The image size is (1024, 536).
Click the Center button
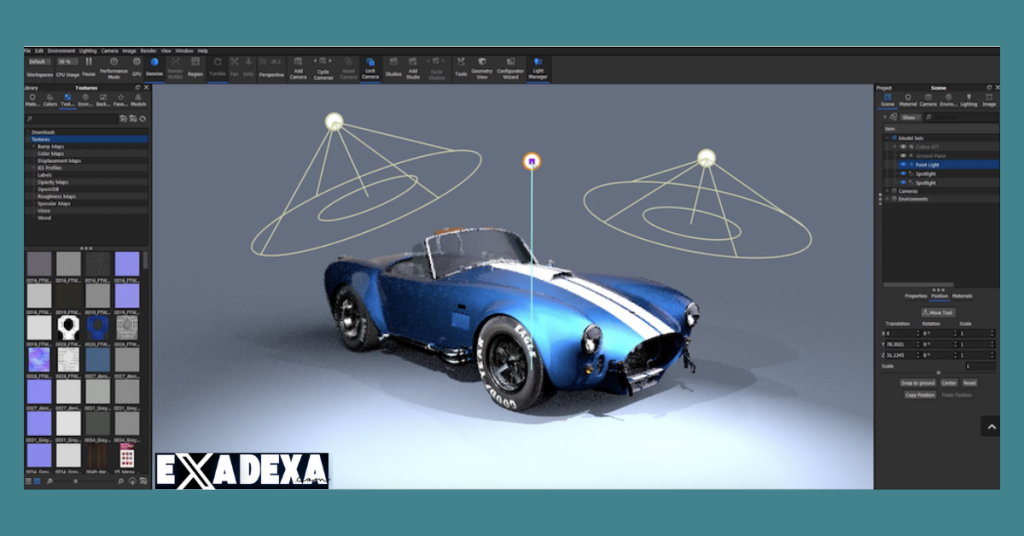pos(949,383)
